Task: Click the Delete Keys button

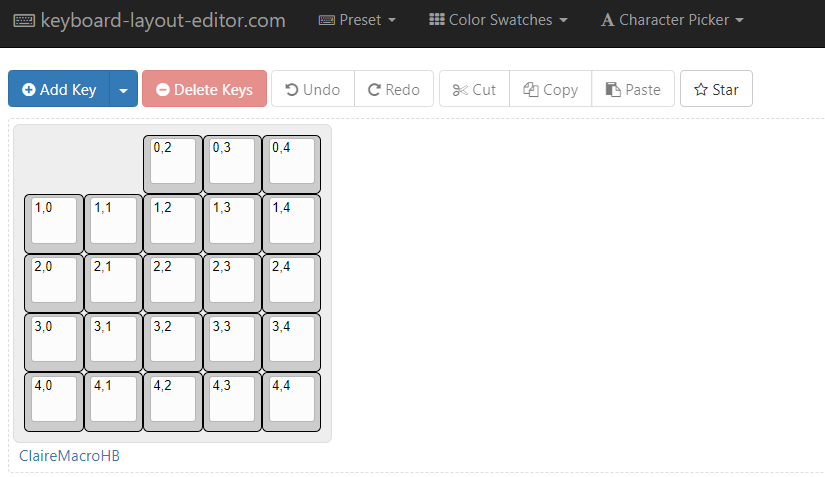Action: (x=204, y=89)
